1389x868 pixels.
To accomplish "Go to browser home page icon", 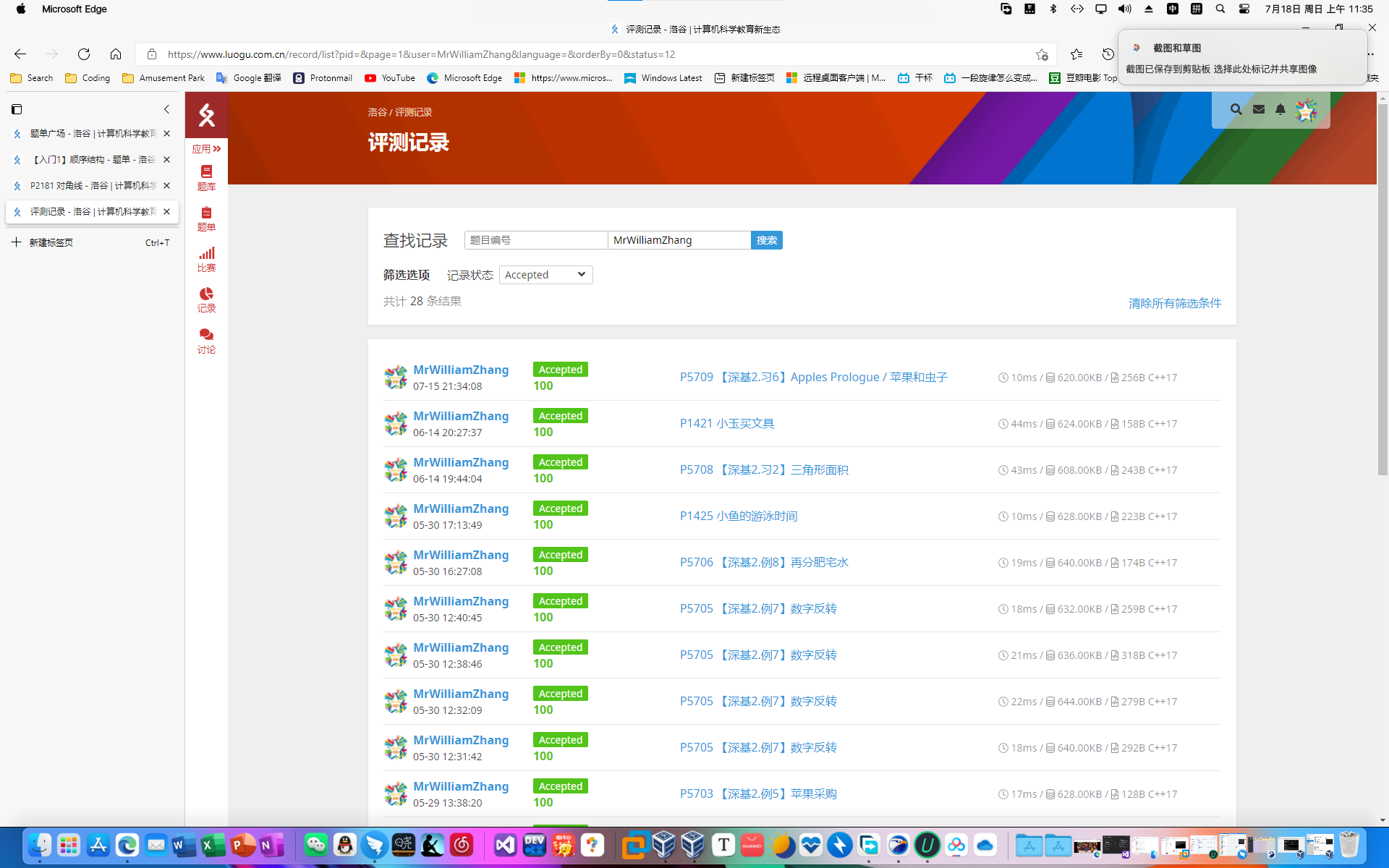I will pyautogui.click(x=116, y=54).
